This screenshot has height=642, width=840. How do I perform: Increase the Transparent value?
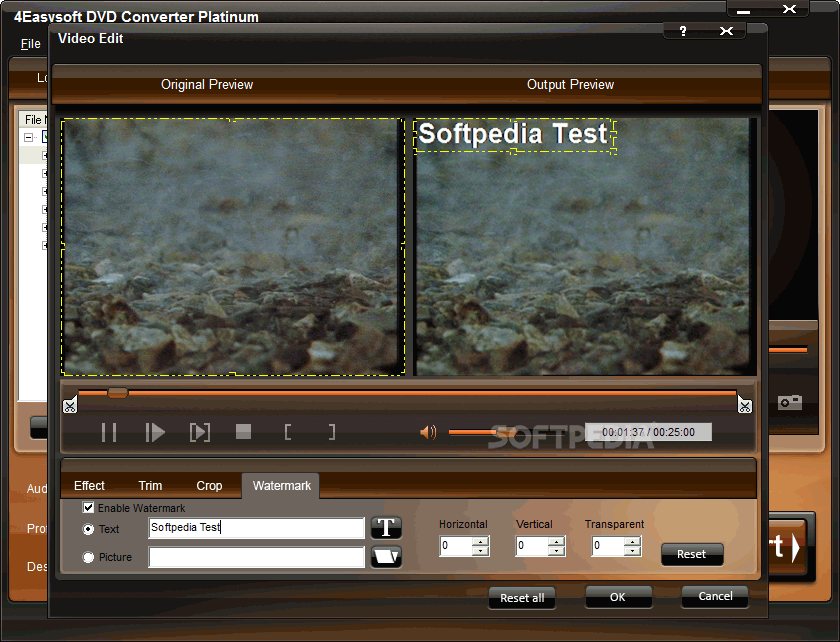[x=633, y=541]
